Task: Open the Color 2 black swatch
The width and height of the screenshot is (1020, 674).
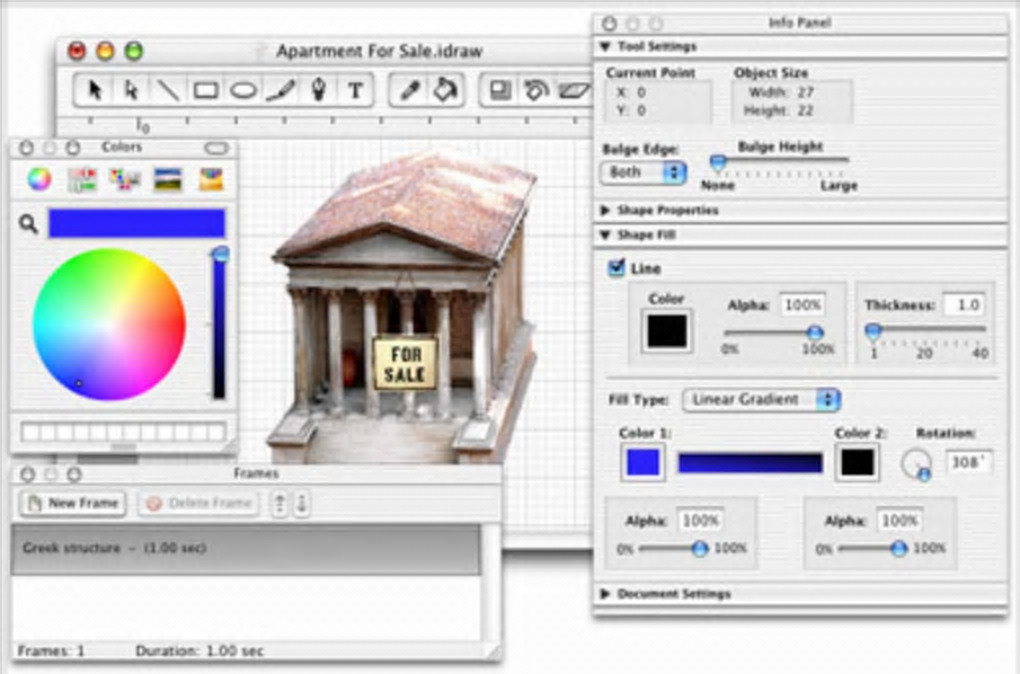Action: pyautogui.click(x=857, y=463)
